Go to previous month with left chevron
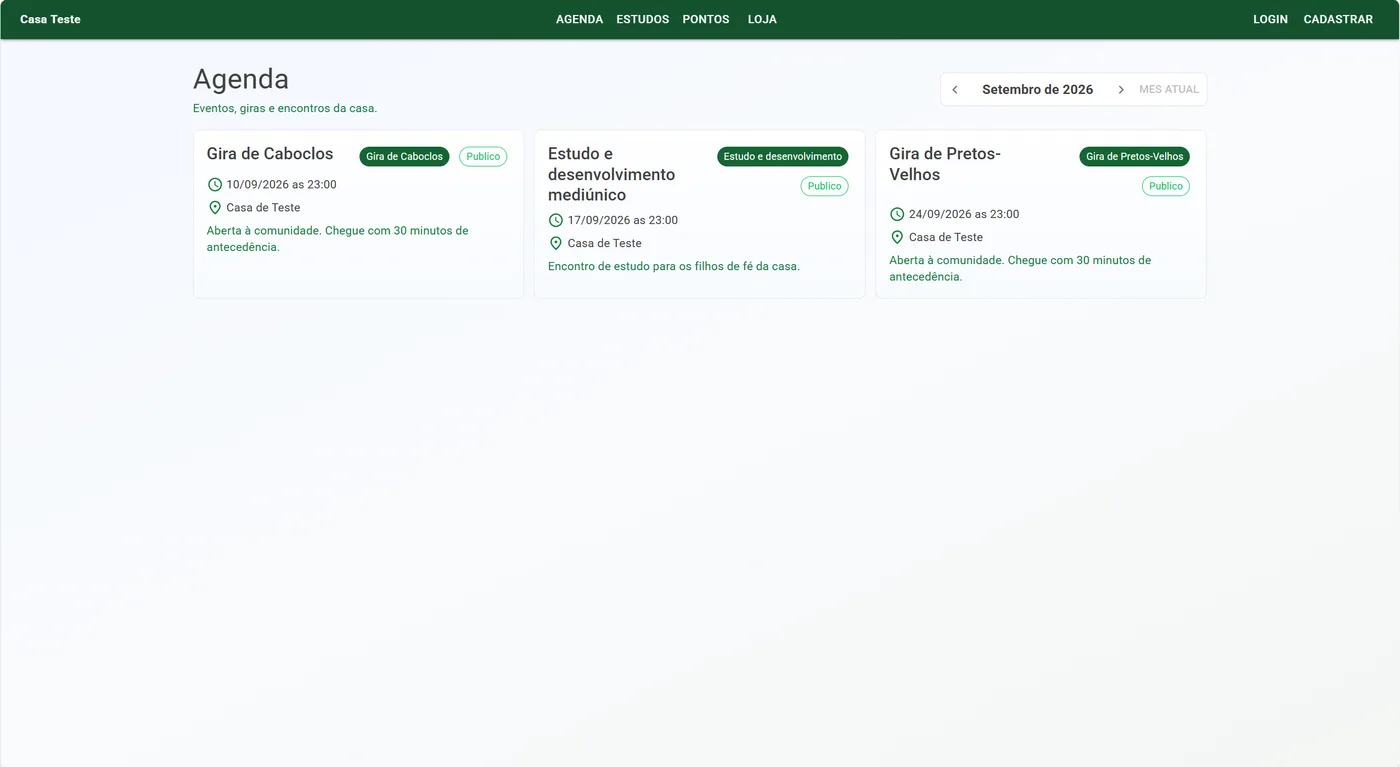This screenshot has height=767, width=1400. [x=955, y=90]
